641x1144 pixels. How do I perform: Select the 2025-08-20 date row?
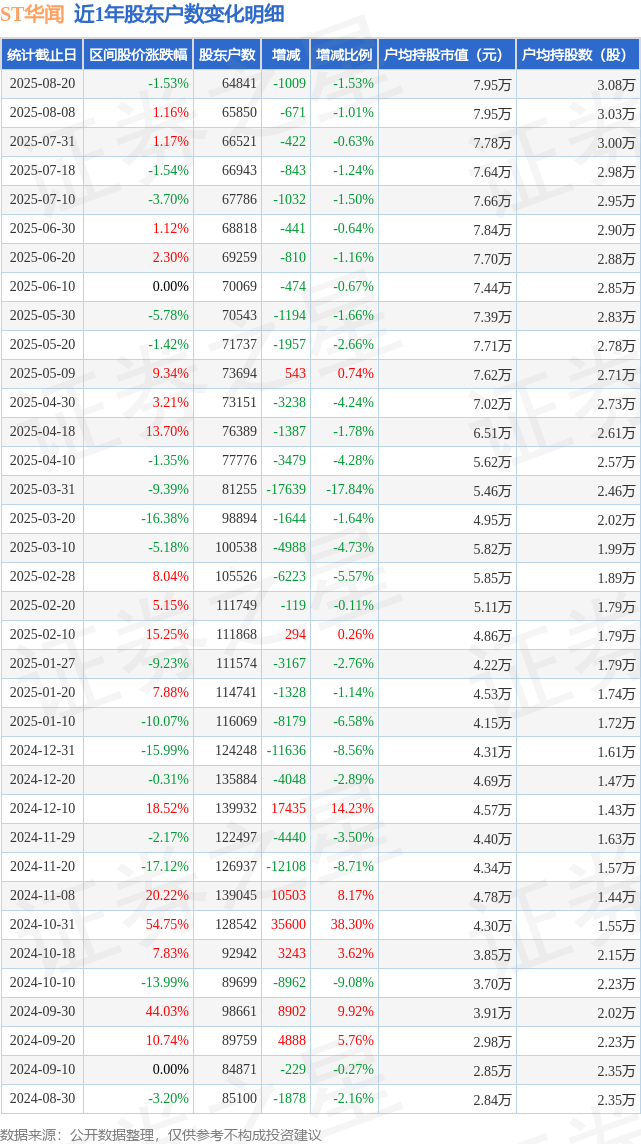click(x=42, y=84)
